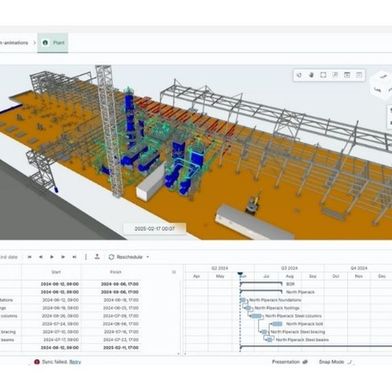Click the beams task name cell
The height and width of the screenshot is (392, 392).
click(x=7, y=340)
